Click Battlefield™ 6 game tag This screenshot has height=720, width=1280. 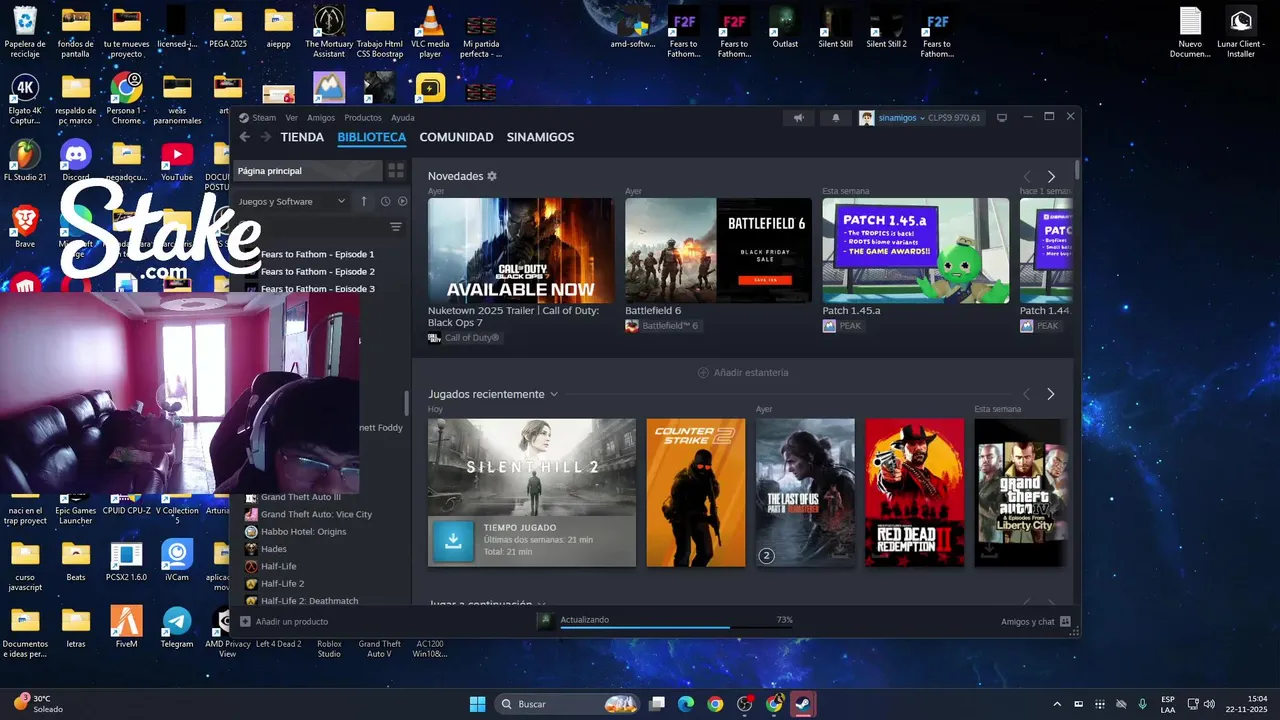click(662, 326)
